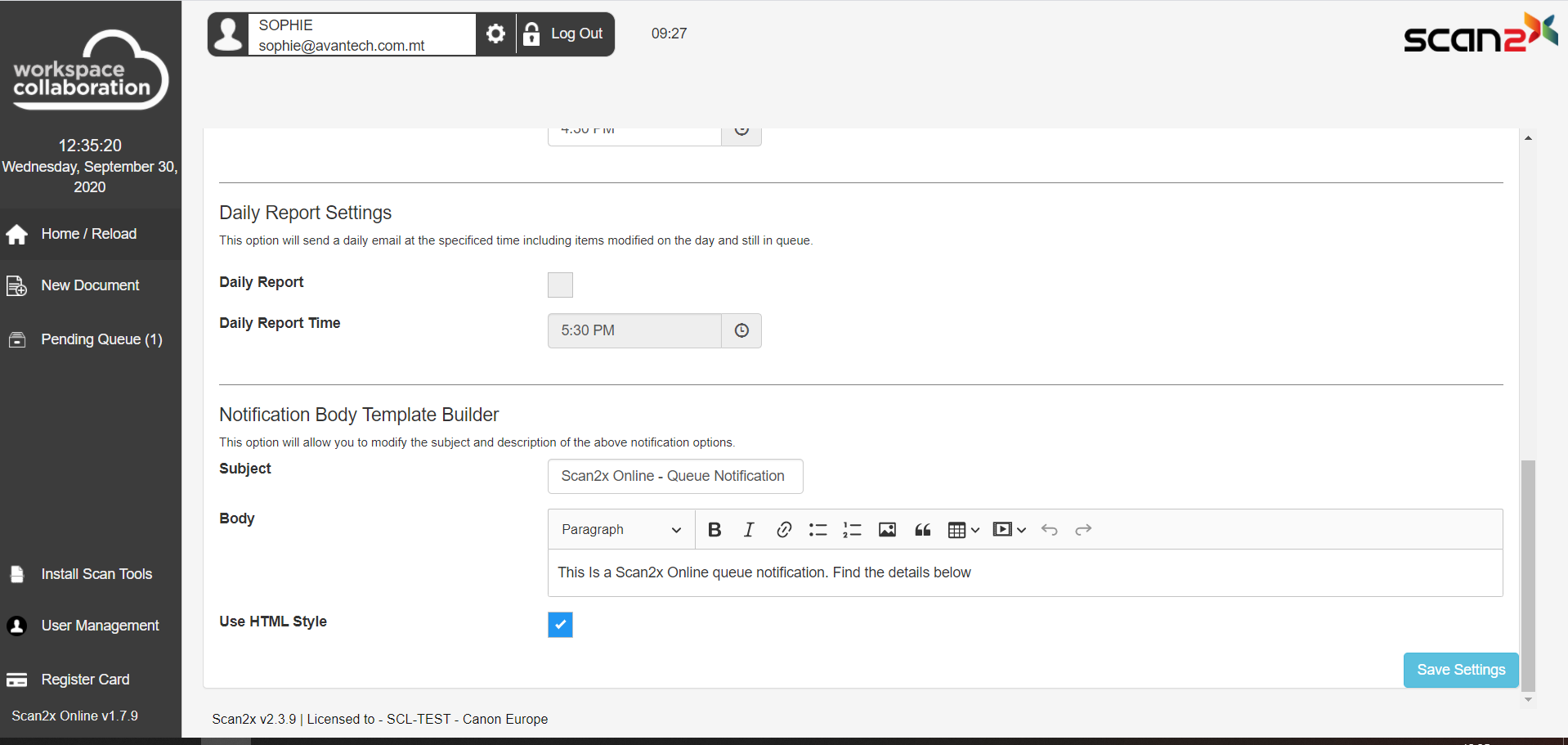Create a numbered list in Body editor
The height and width of the screenshot is (745, 1568).
click(x=852, y=530)
